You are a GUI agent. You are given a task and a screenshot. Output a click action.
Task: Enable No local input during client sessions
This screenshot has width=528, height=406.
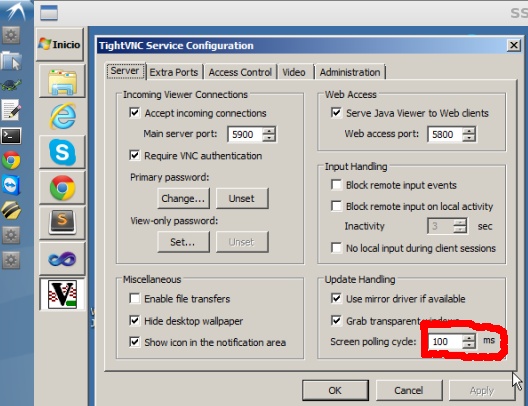coord(336,248)
